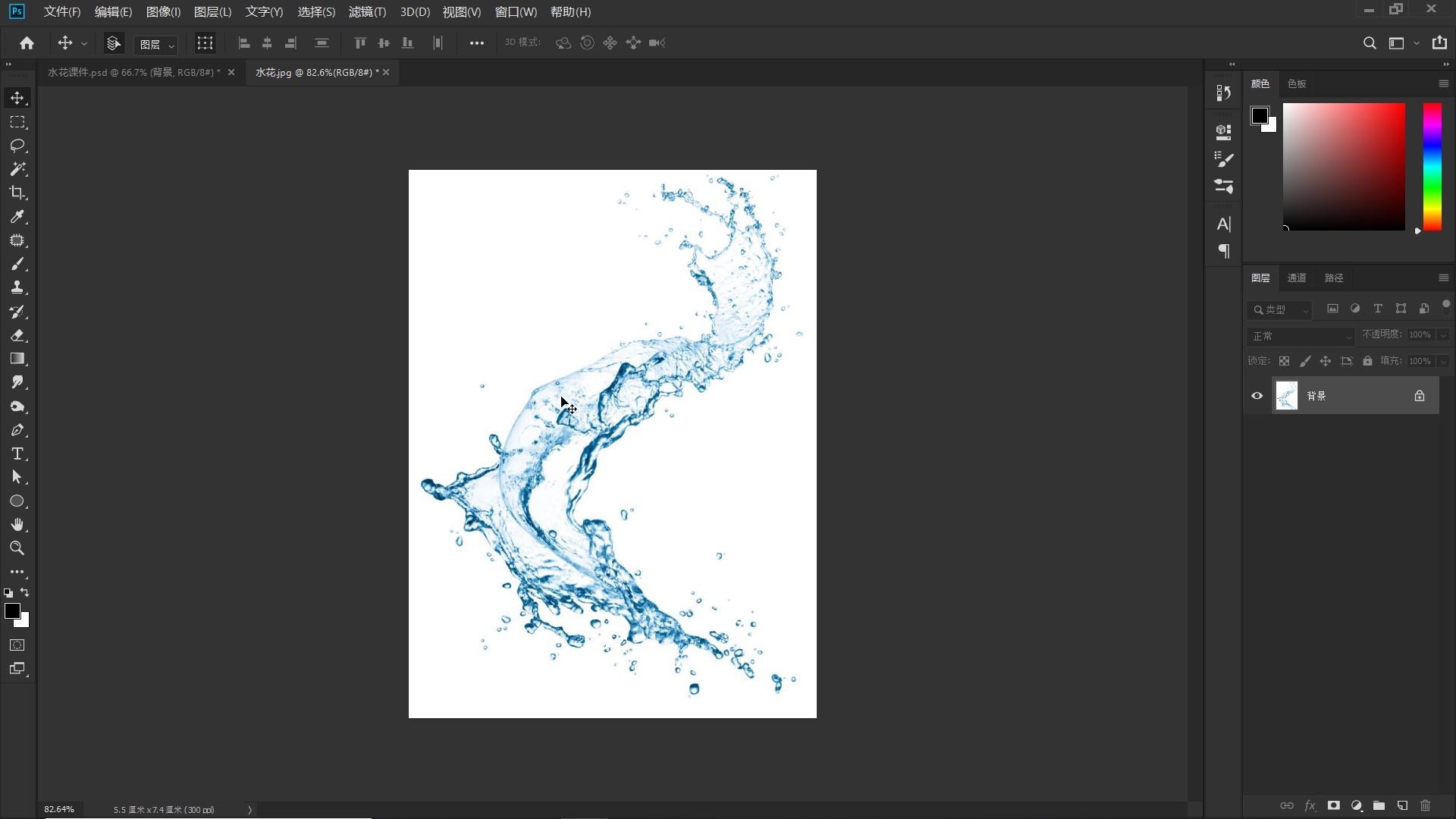Open the search magnifier in options bar
Screen dimensions: 1456x819
pos(1370,43)
